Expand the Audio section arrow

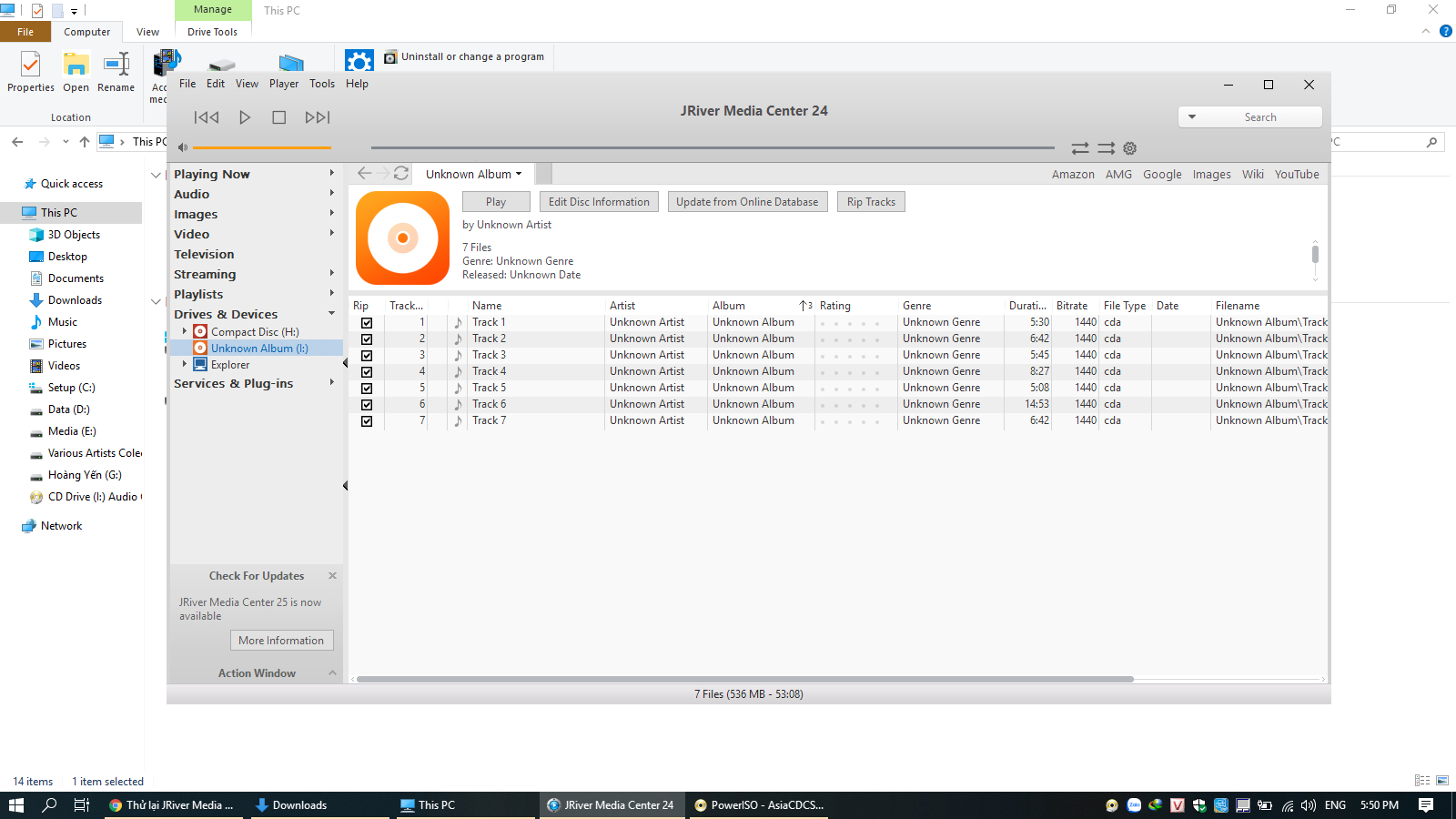click(331, 193)
